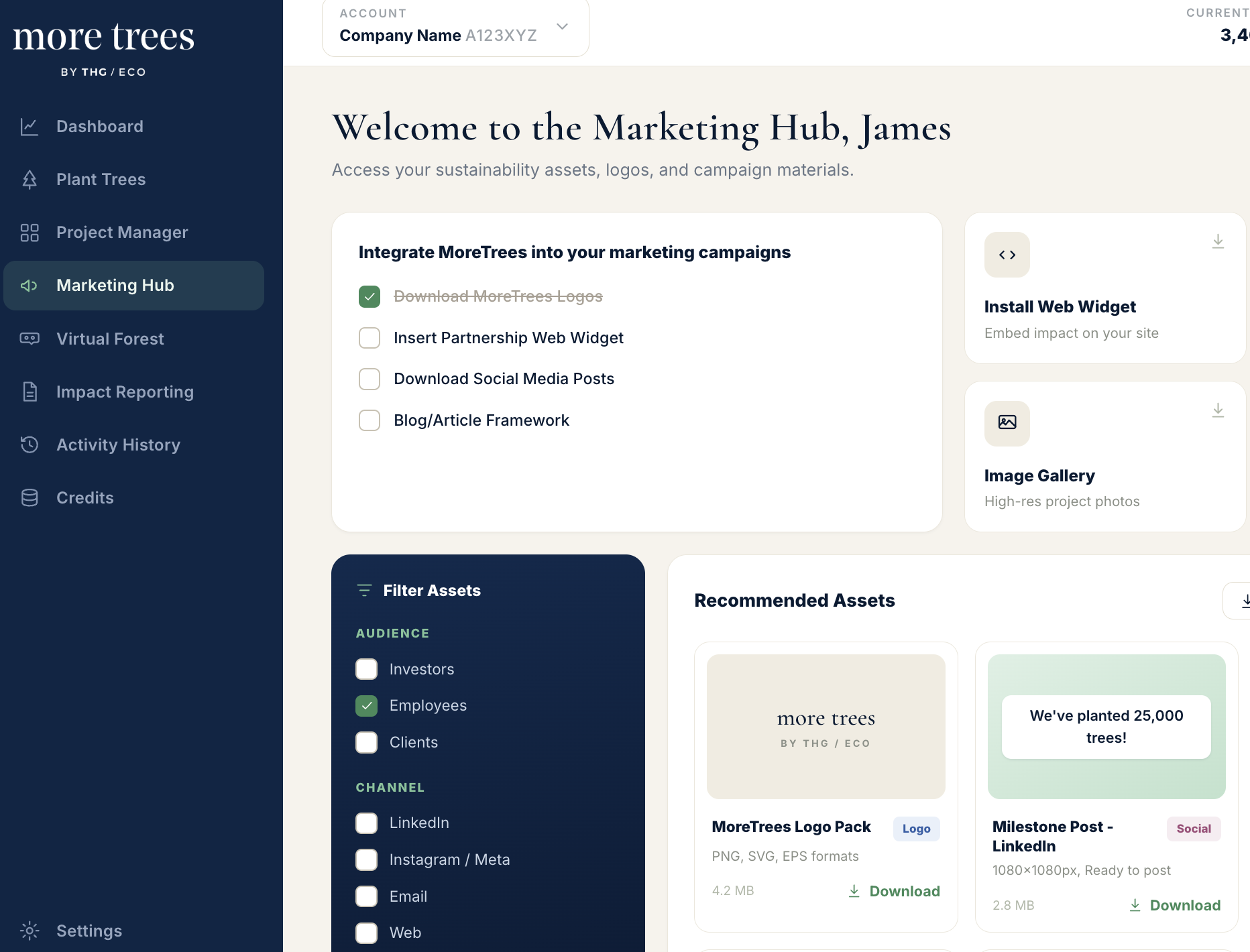Check Insert Partnership Web Widget
The image size is (1250, 952).
tap(370, 338)
